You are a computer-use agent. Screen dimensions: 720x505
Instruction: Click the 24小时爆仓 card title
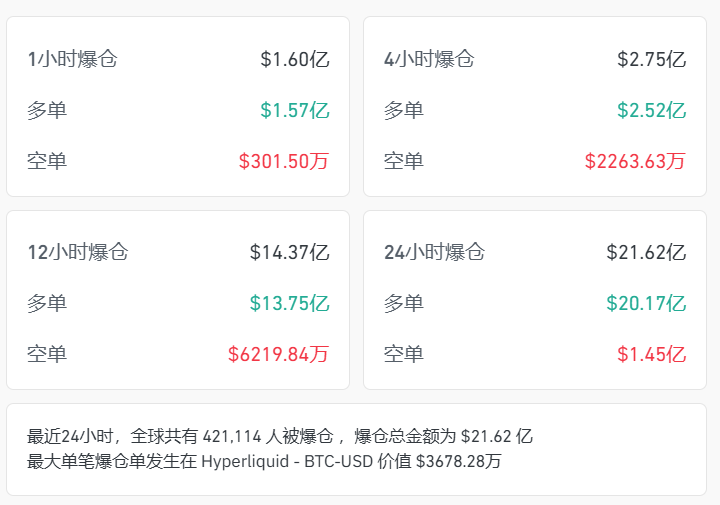pyautogui.click(x=434, y=252)
